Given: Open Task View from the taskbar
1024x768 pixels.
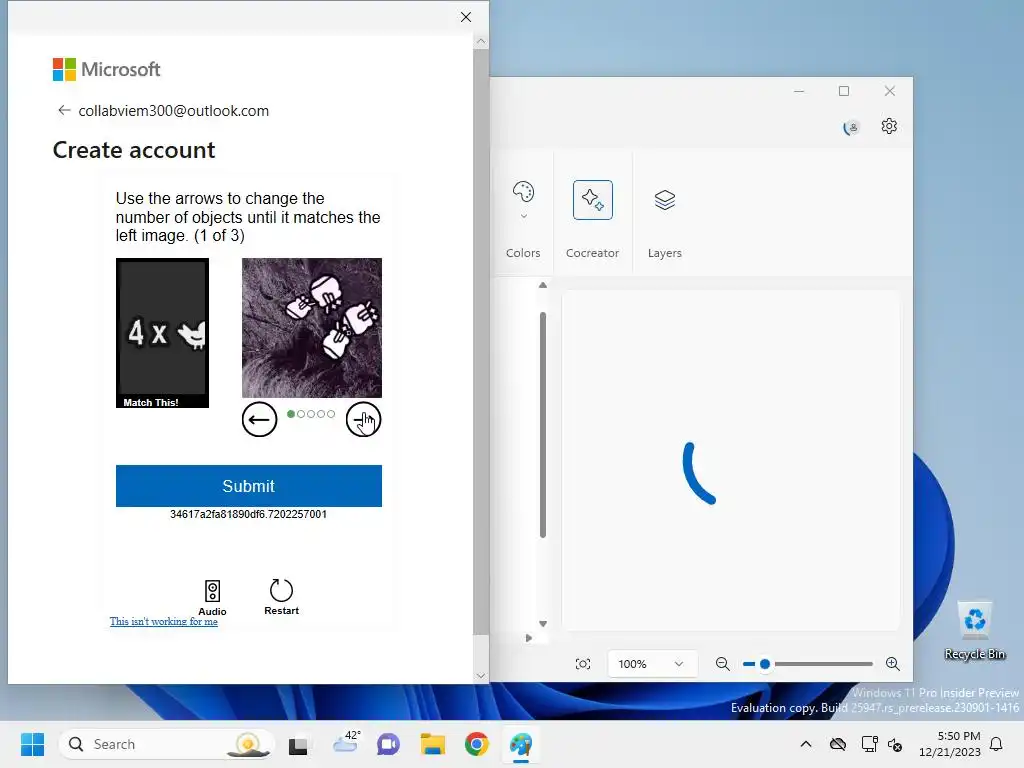Looking at the screenshot, I should click(x=298, y=744).
